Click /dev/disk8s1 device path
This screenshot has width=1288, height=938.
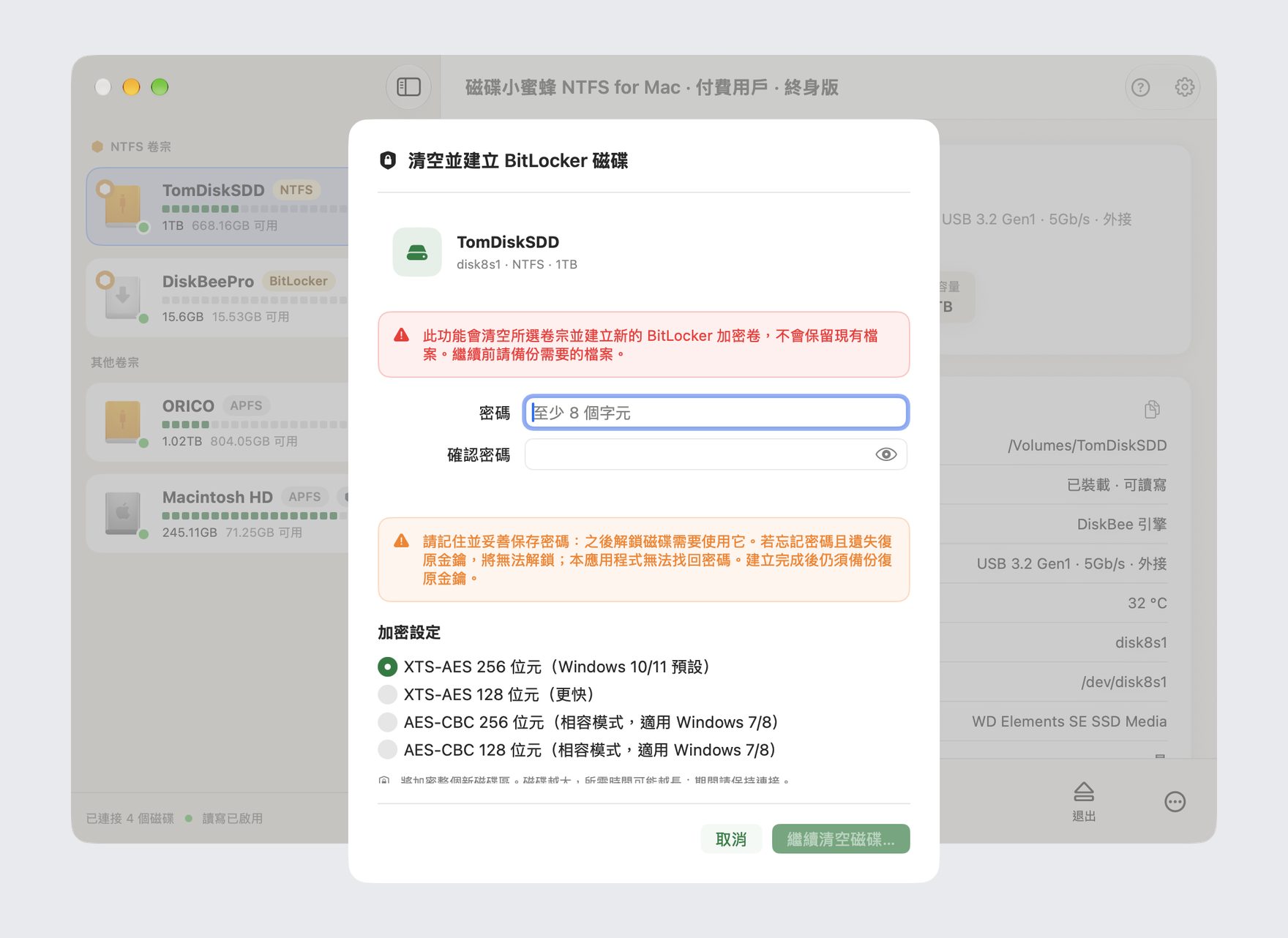[x=1123, y=683]
